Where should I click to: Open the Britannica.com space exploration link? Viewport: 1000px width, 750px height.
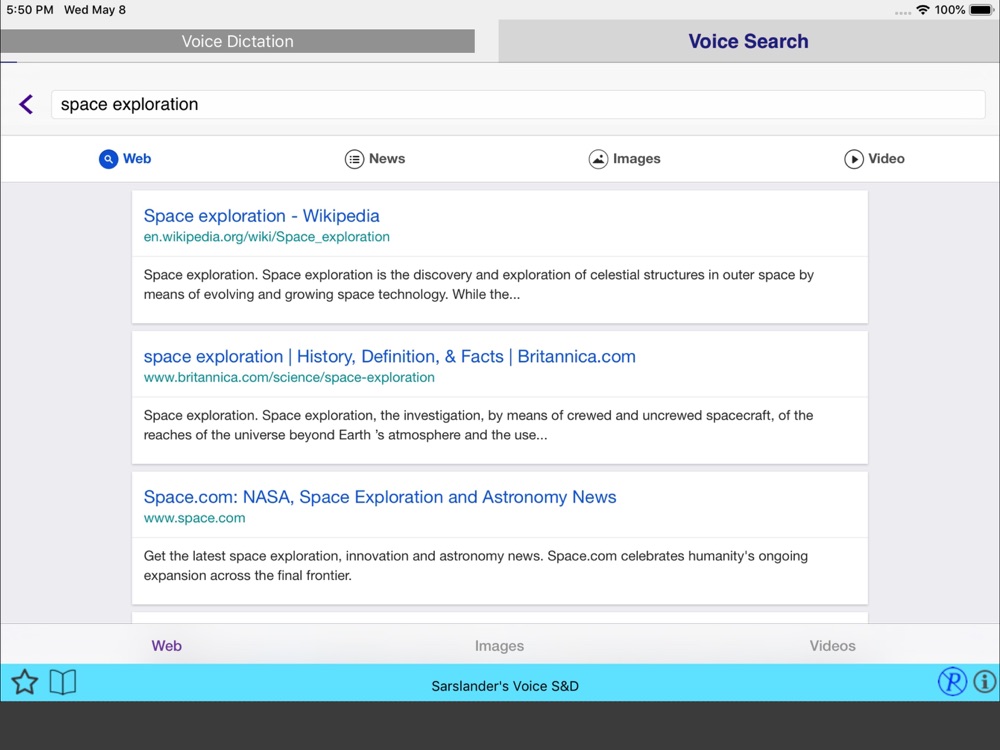(390, 357)
